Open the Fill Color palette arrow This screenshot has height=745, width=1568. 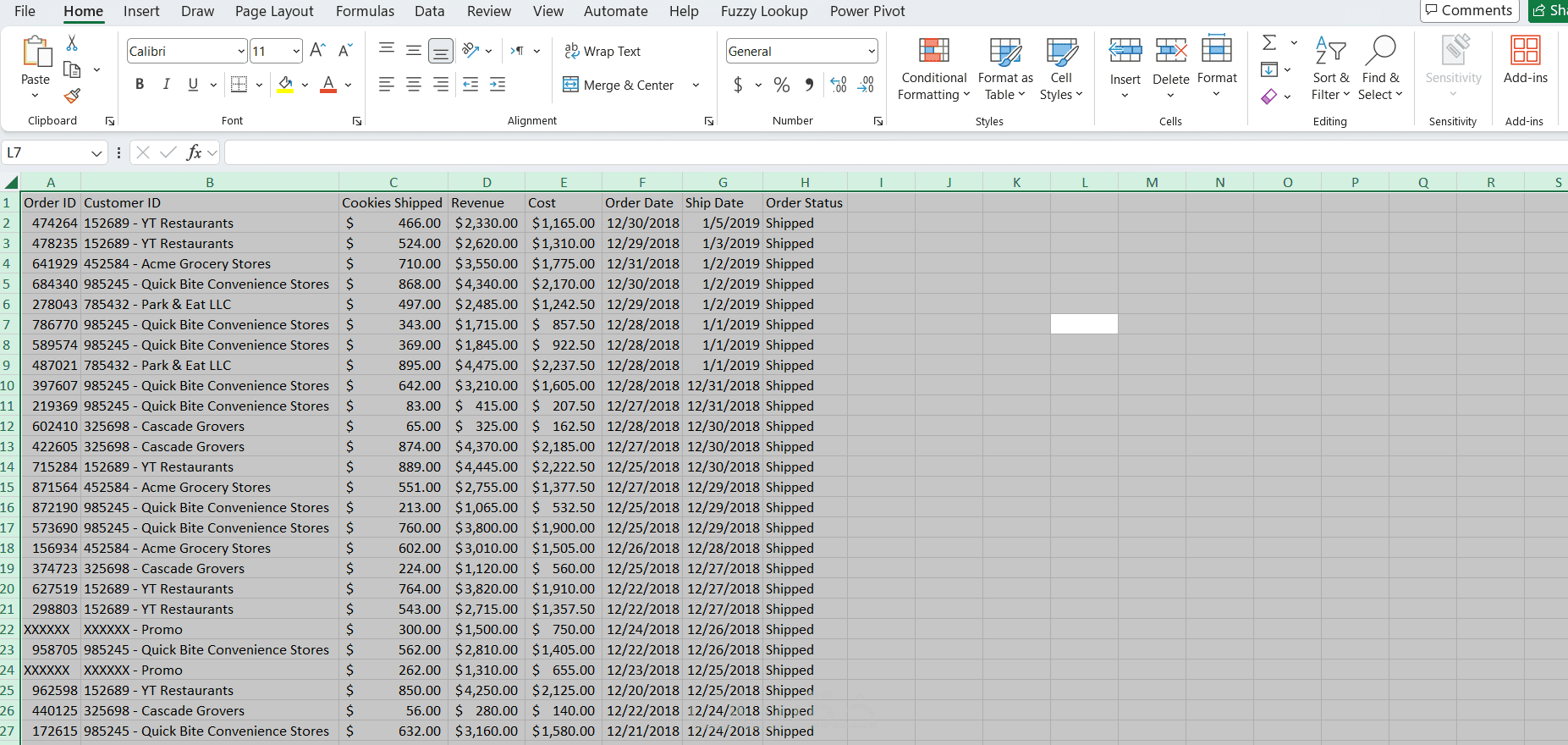(x=305, y=85)
